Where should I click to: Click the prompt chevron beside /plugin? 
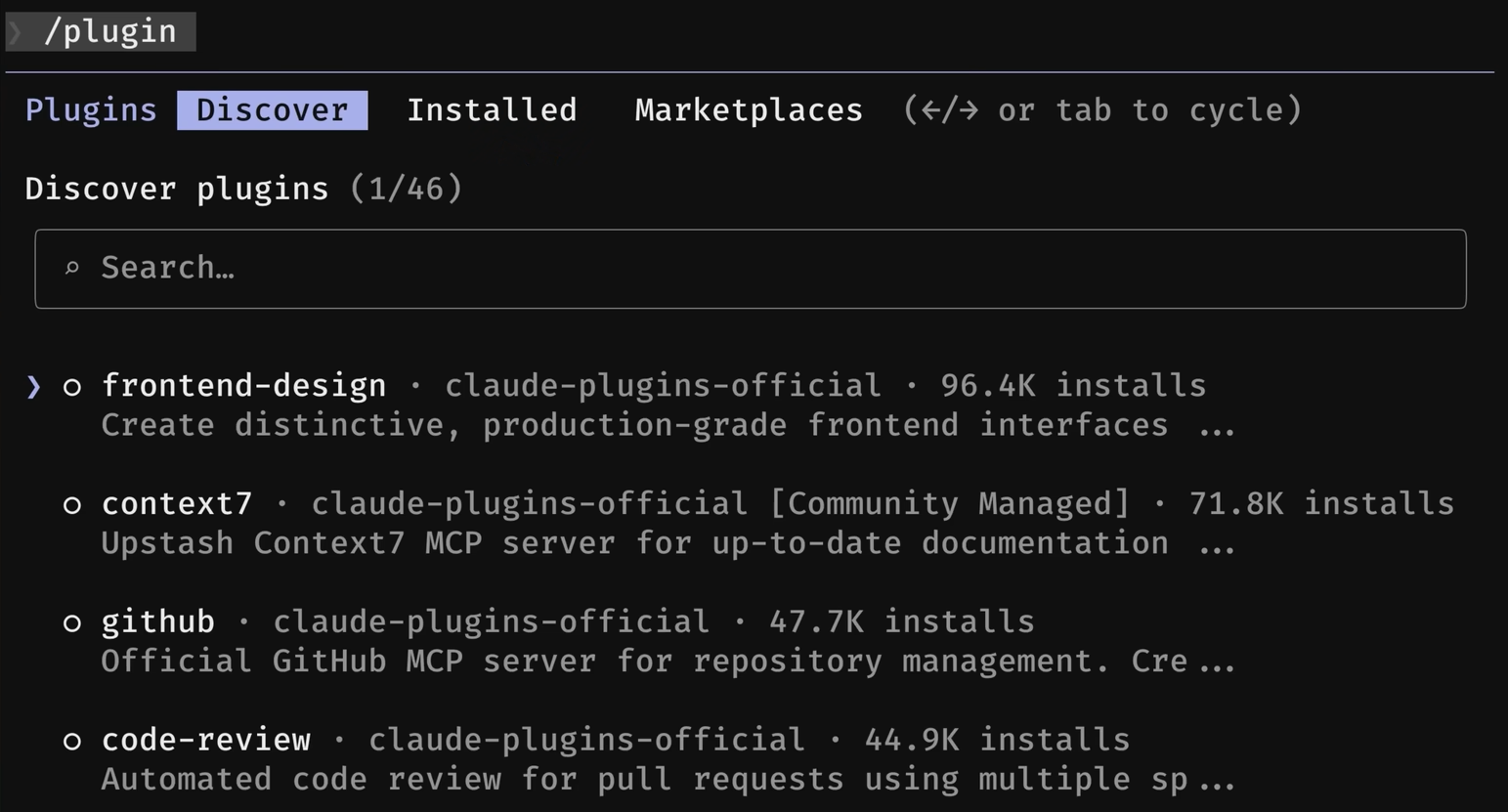(17, 31)
